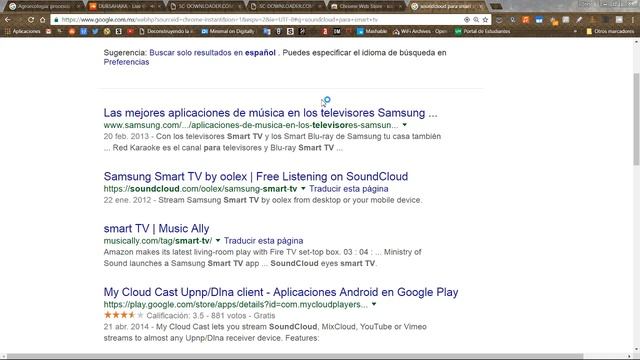The width and height of the screenshot is (640, 360).
Task: Open the Deconstruyendo la bookmark
Action: coord(167,31)
